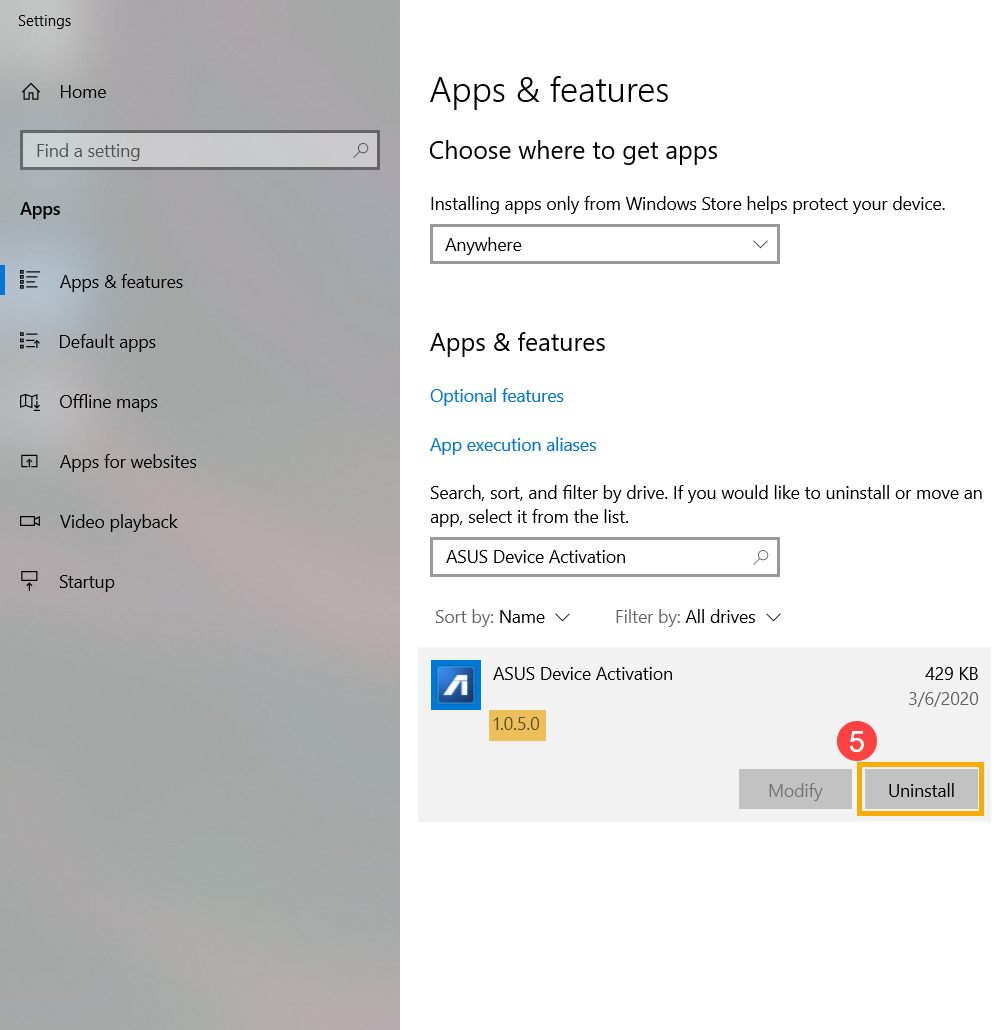This screenshot has width=994, height=1030.
Task: Open App execution aliases link
Action: coord(513,445)
